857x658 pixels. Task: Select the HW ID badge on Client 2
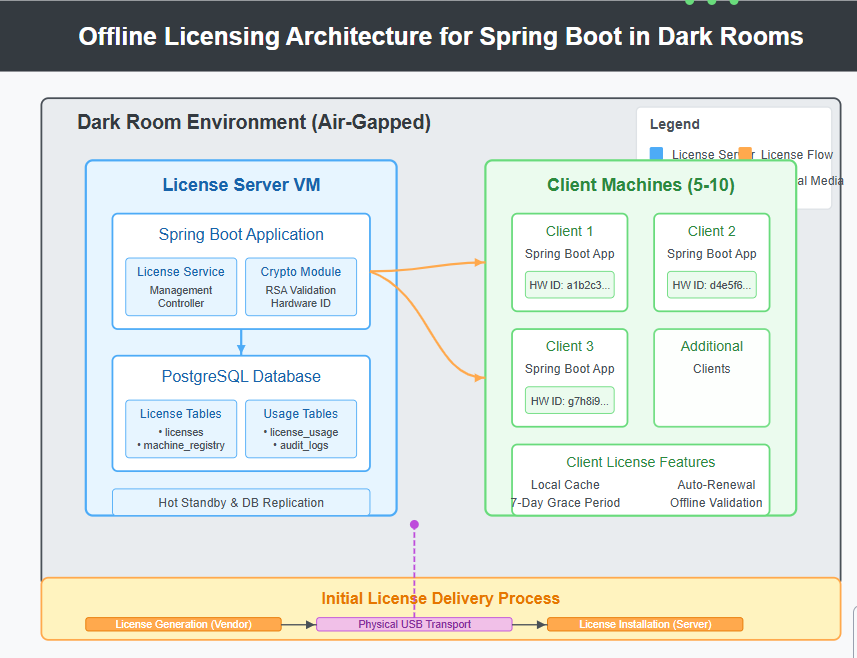pos(711,285)
